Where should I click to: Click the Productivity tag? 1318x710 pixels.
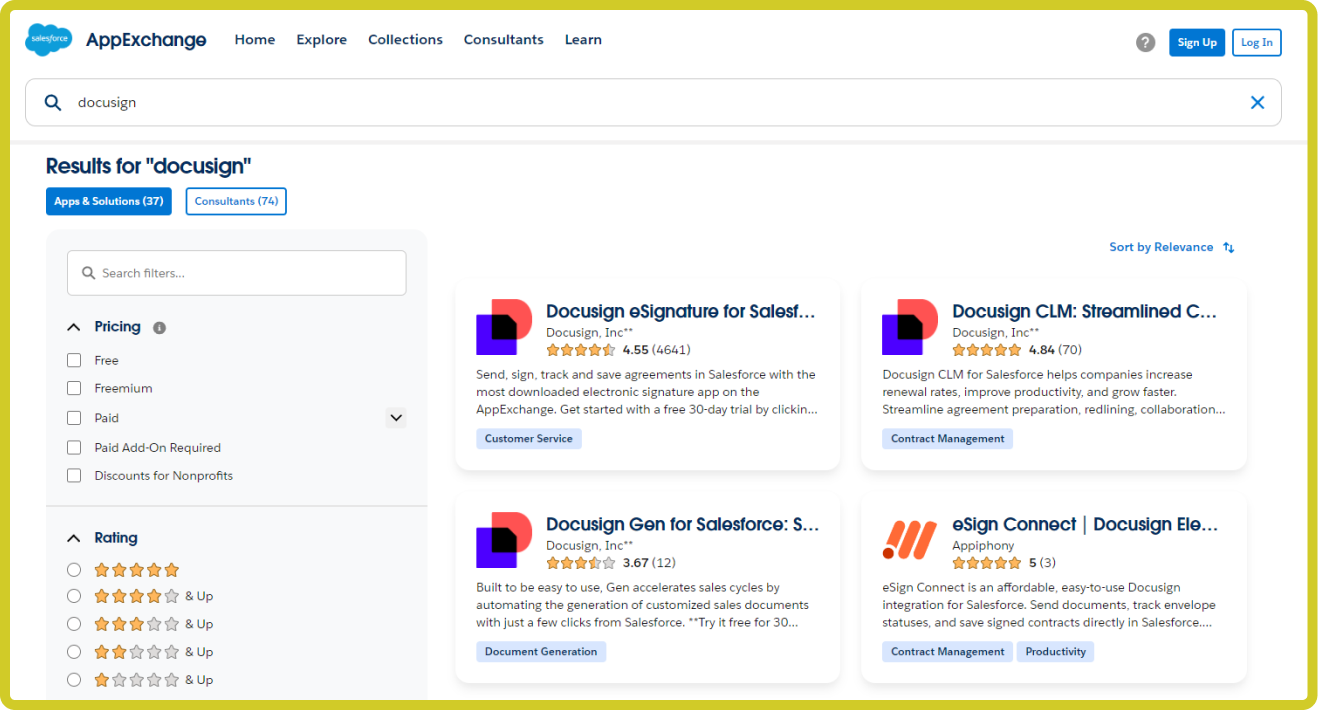[1056, 651]
